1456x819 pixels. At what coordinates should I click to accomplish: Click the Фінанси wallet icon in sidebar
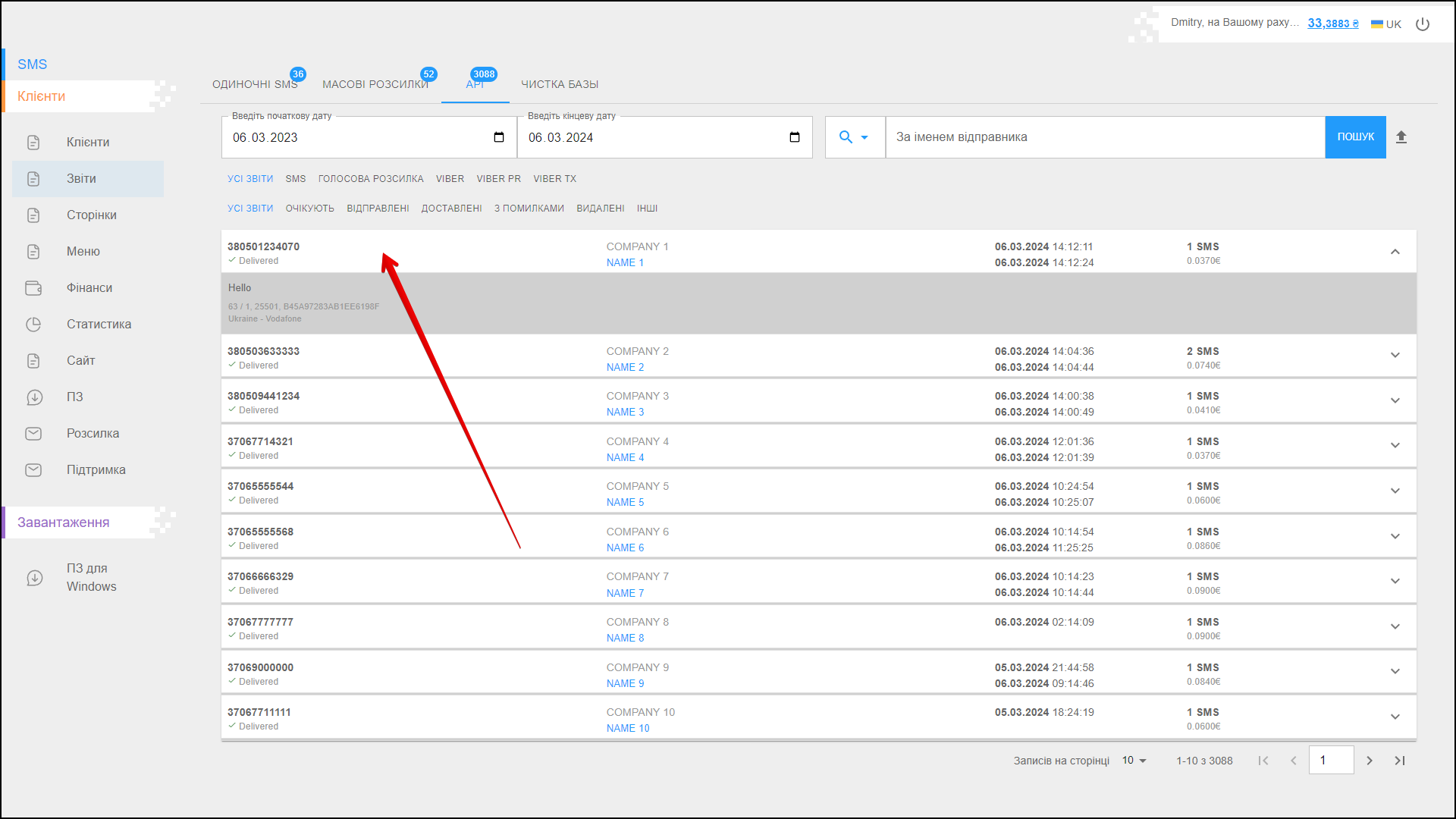click(x=33, y=288)
